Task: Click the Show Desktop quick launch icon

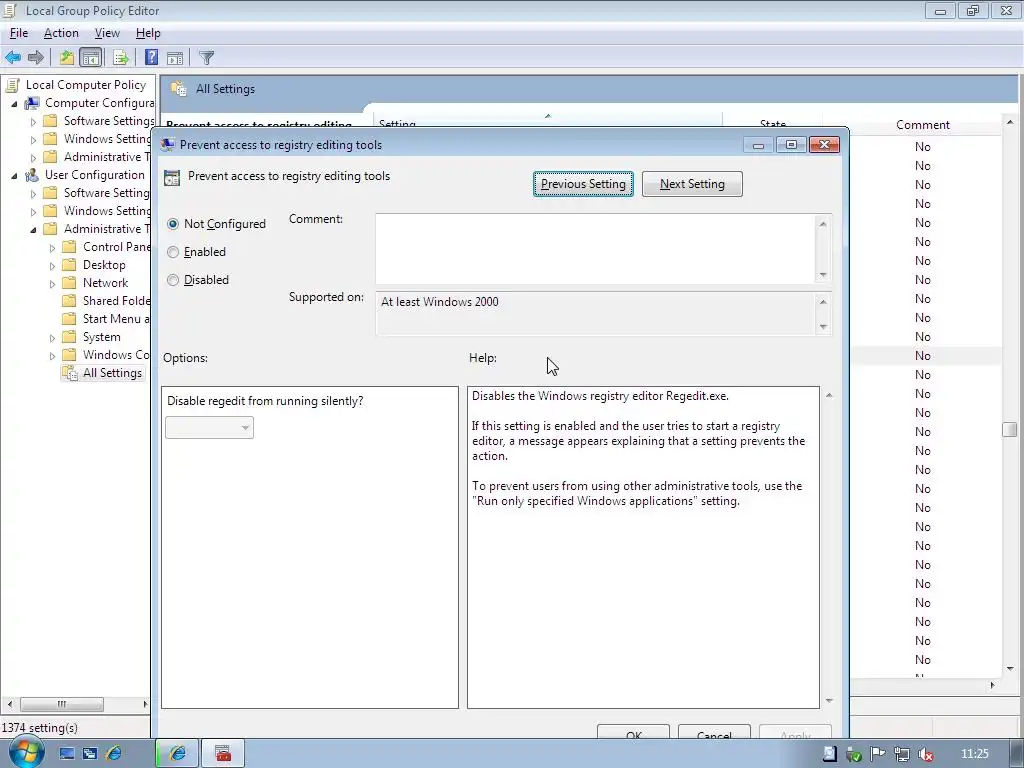Action: pos(67,754)
